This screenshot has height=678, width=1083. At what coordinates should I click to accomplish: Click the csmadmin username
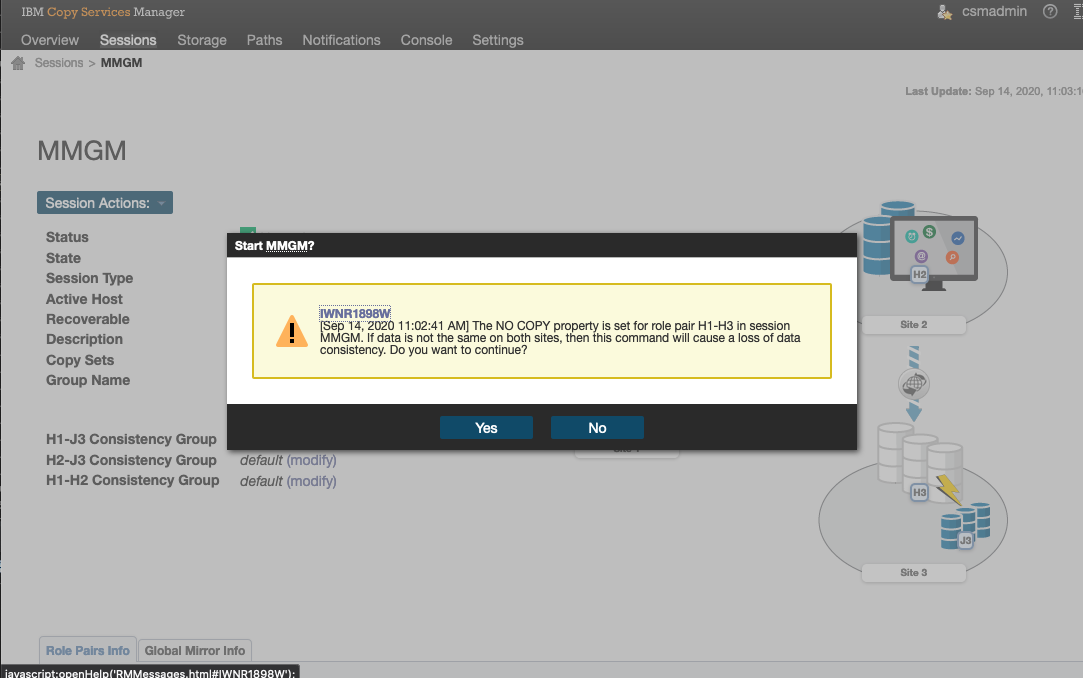pos(994,12)
